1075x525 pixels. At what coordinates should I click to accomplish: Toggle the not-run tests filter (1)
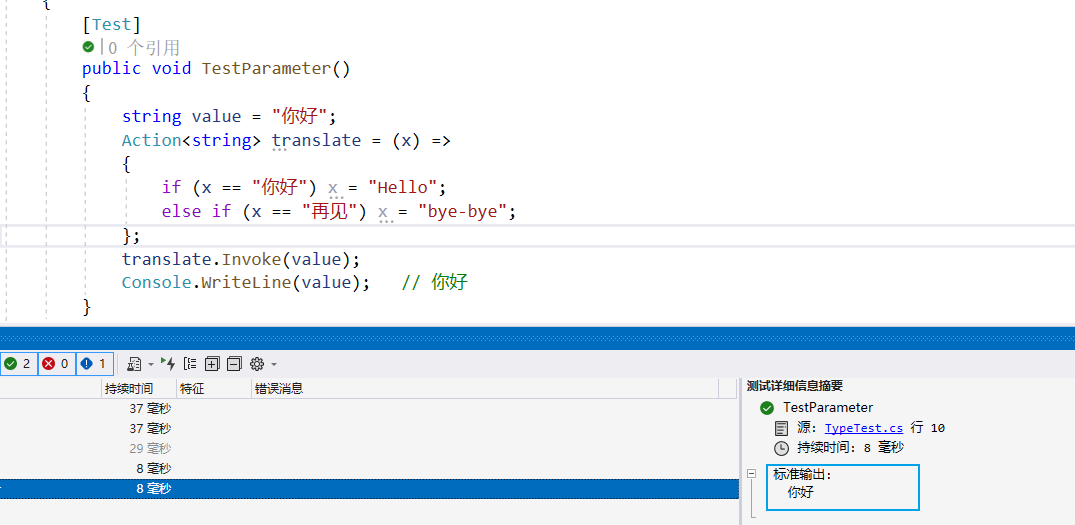coord(93,364)
